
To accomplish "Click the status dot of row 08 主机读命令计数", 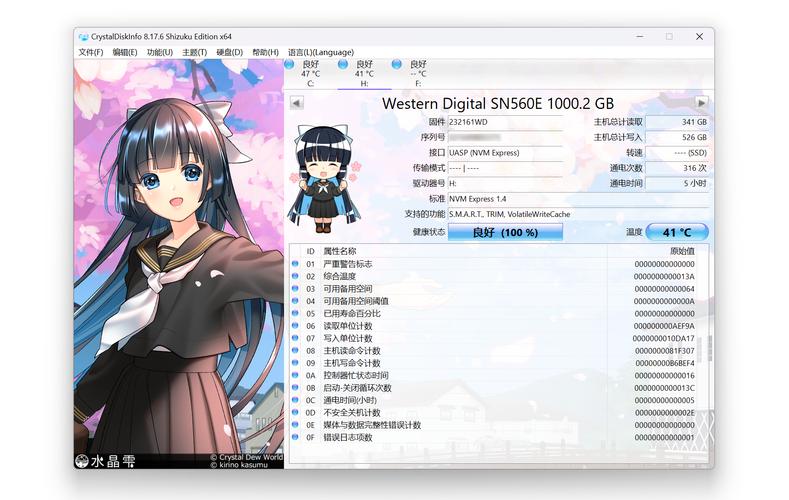I will point(295,351).
